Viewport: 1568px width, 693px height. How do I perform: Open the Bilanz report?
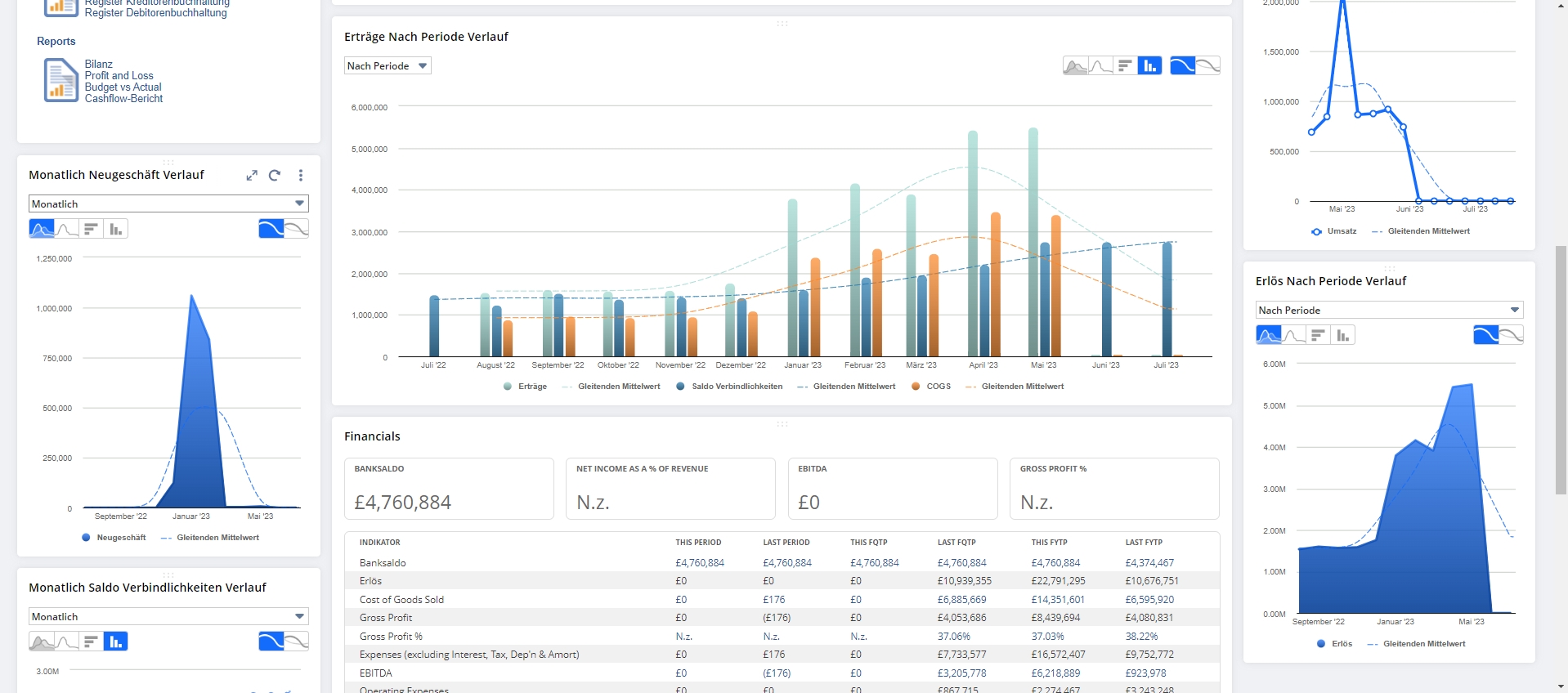[x=99, y=65]
